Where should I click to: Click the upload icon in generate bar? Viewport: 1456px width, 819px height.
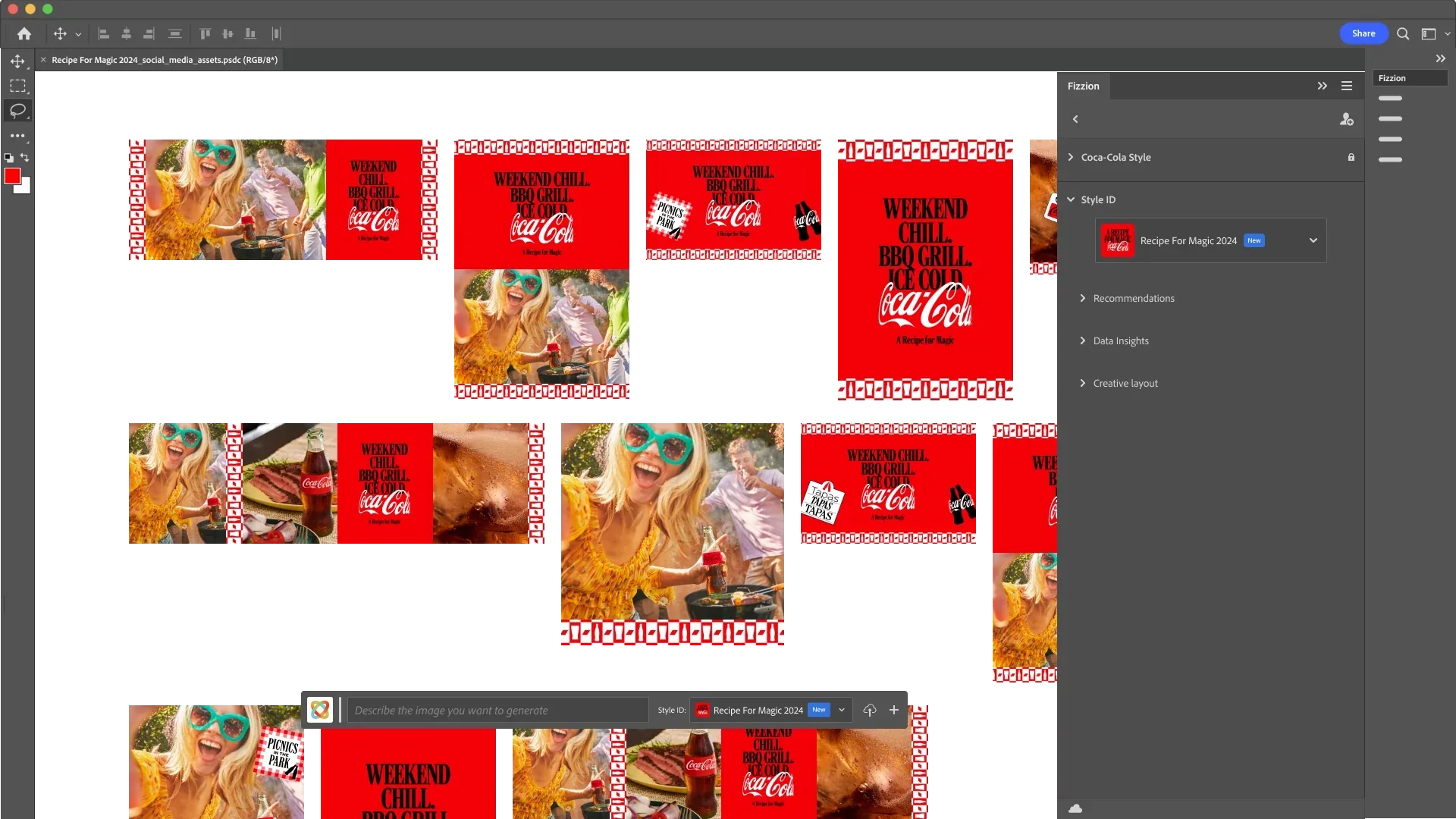coord(870,710)
